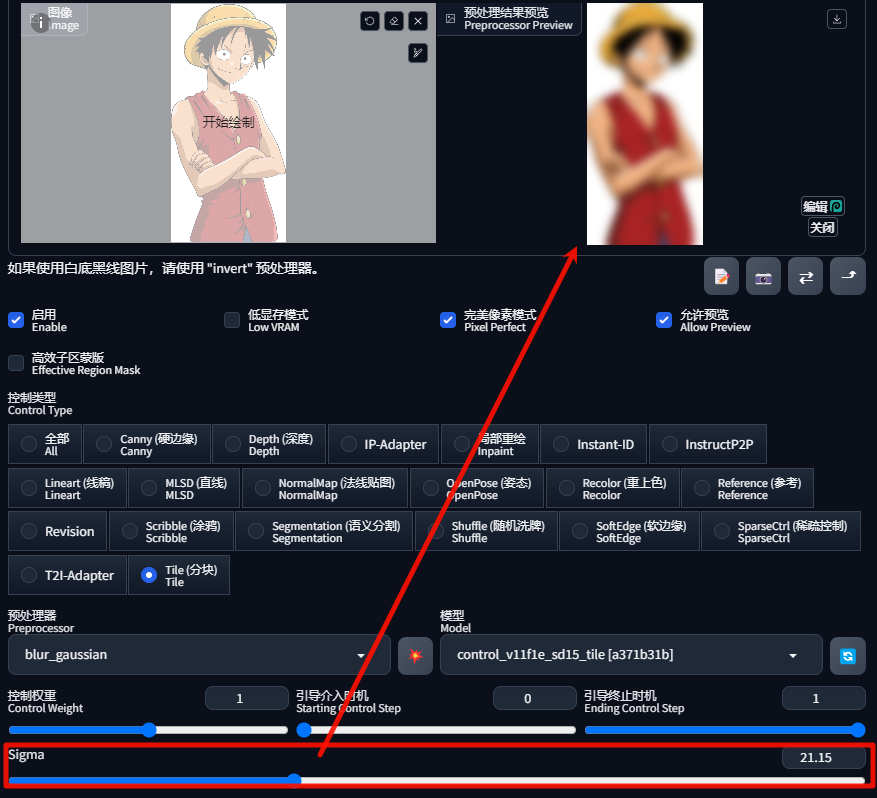Select the Shuffle control type
Screen dimensions: 877x798
[x=487, y=531]
